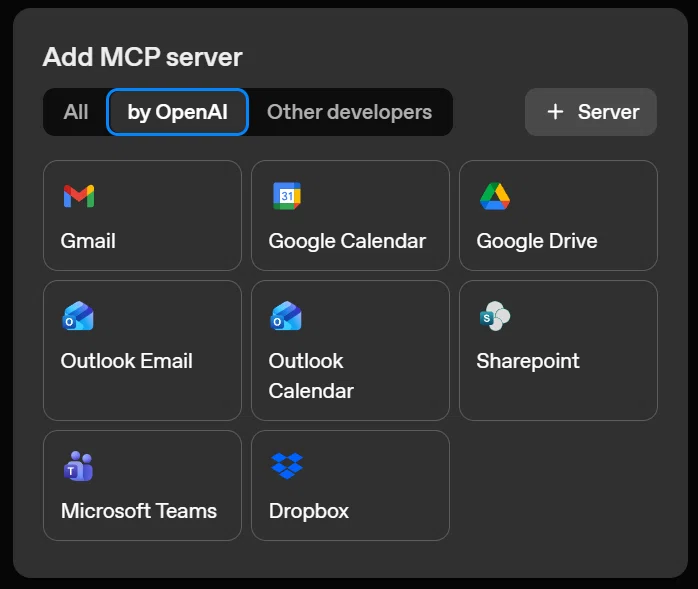Click the Gmail label
The height and width of the screenshot is (589, 698).
tap(88, 241)
